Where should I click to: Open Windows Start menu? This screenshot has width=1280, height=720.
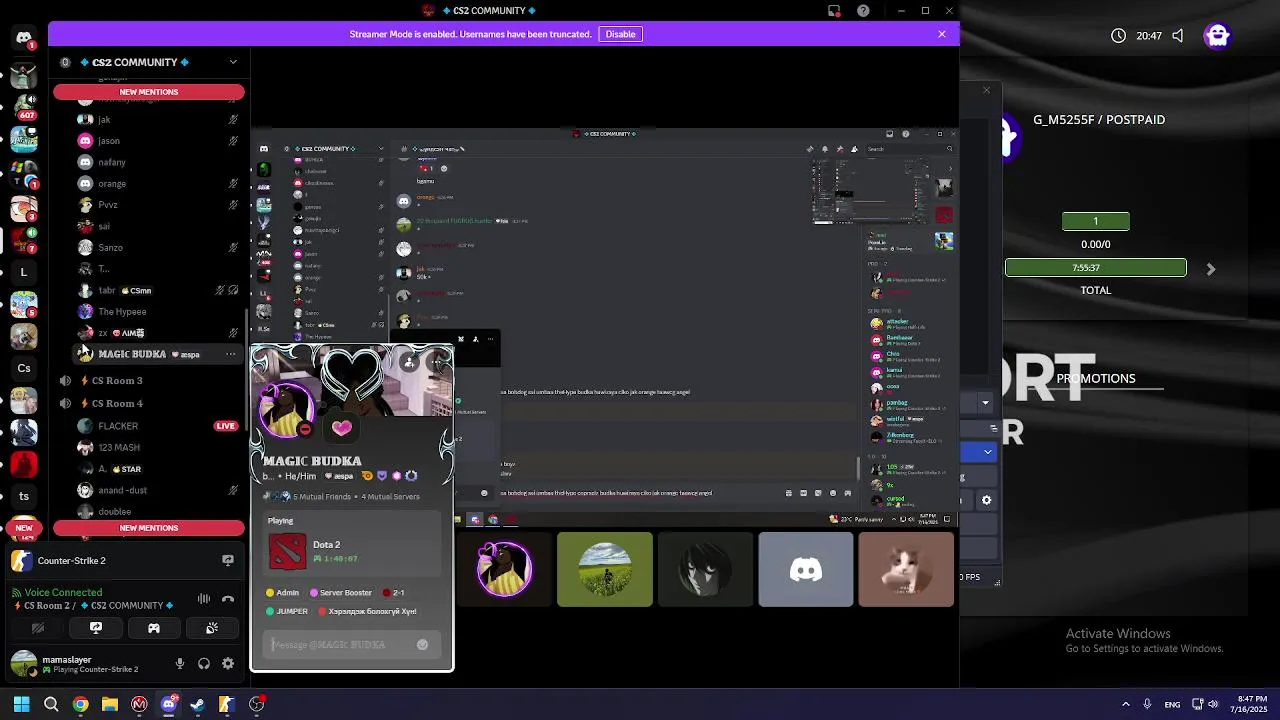pyautogui.click(x=21, y=704)
